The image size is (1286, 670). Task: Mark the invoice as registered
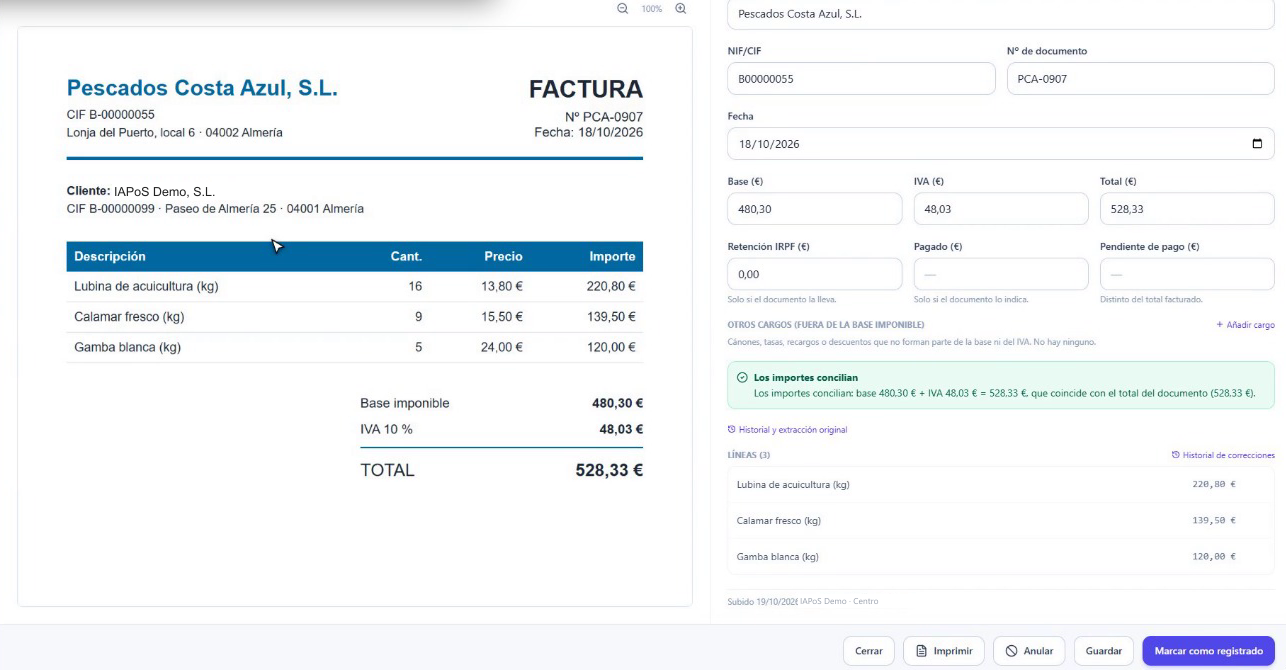point(1209,651)
